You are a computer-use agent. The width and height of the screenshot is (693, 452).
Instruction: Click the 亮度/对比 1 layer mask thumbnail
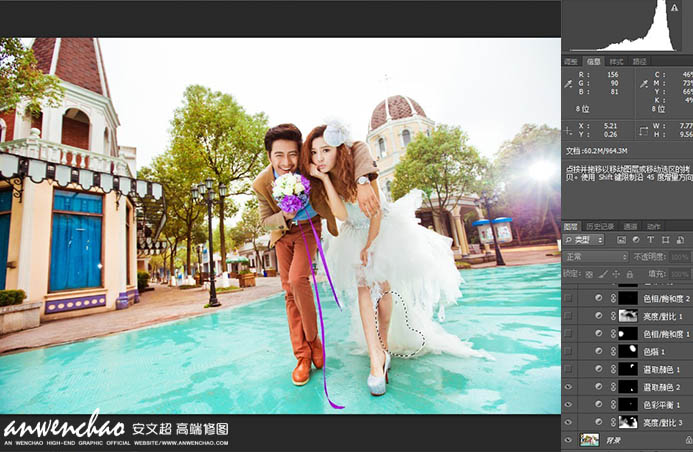628,316
